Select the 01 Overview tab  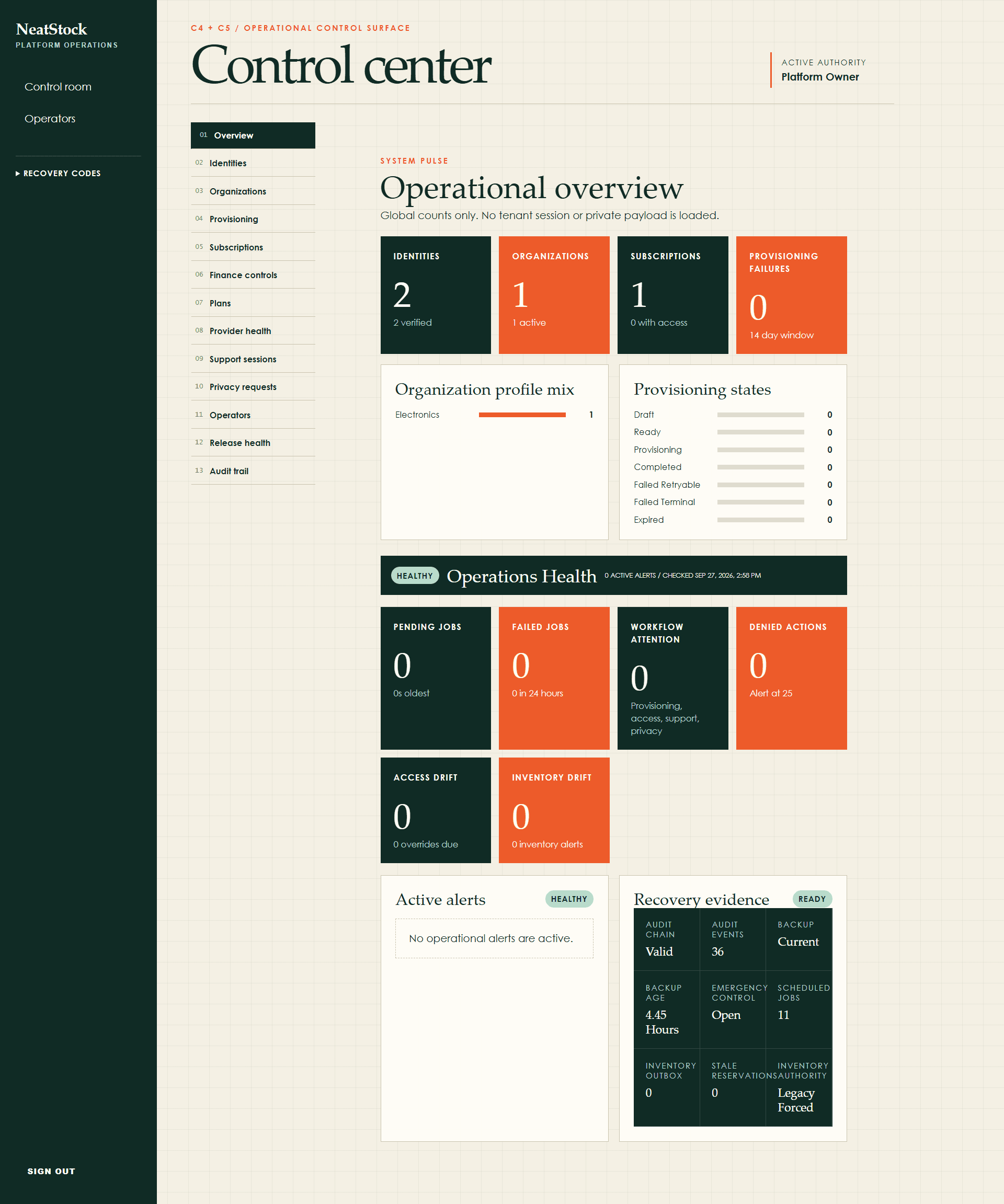(x=253, y=135)
